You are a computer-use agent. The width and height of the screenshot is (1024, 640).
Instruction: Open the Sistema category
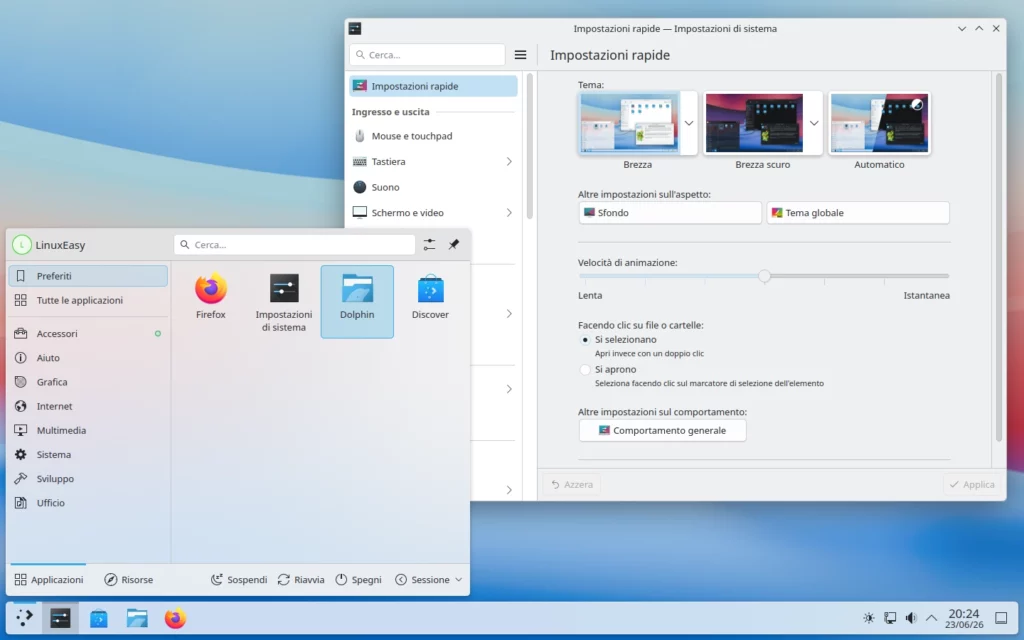click(88, 455)
